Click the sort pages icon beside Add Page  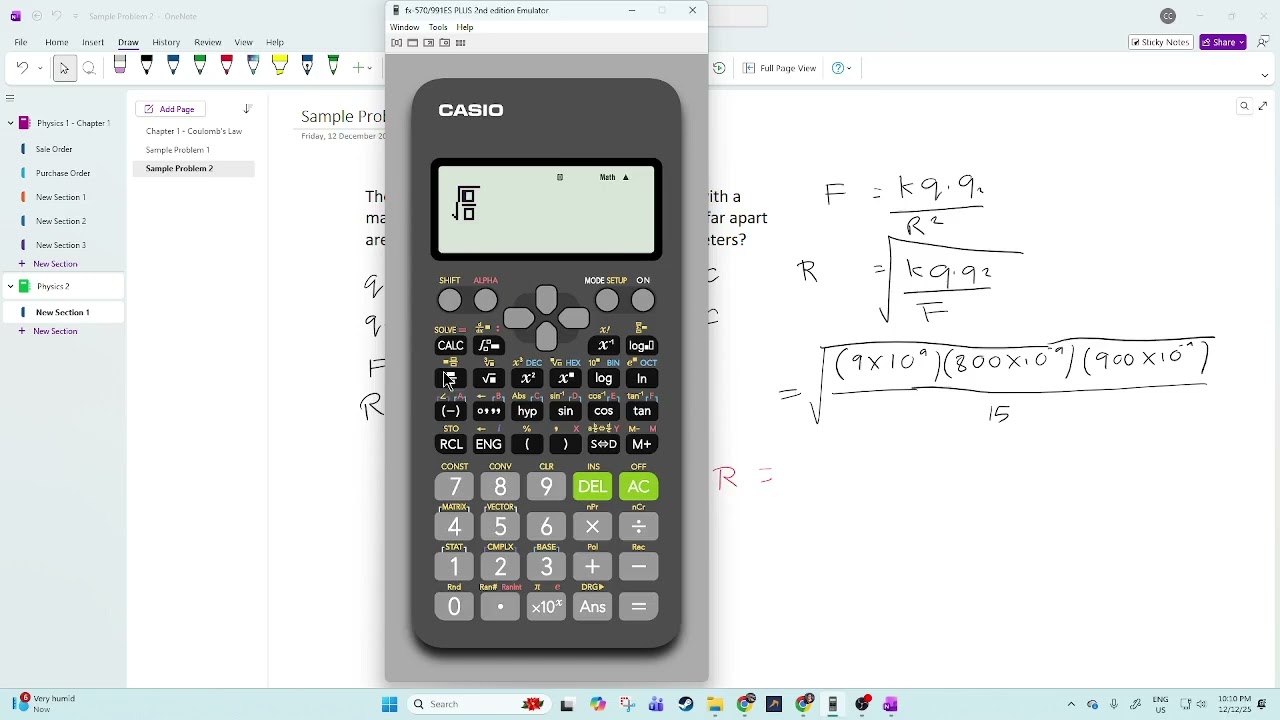[247, 109]
